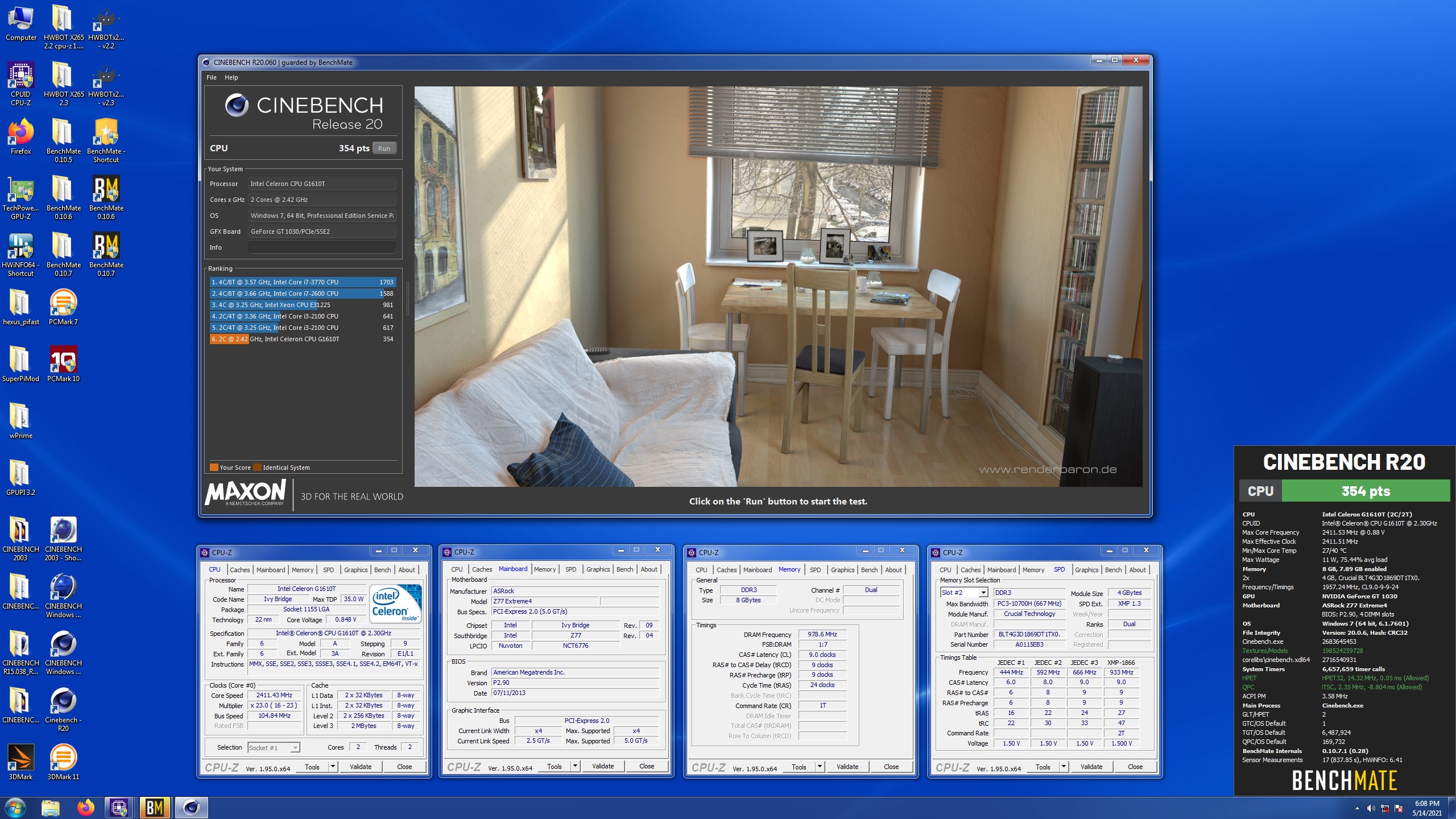The image size is (1456, 819).
Task: Launch the PCMark 7 desktop icon
Action: click(x=63, y=307)
